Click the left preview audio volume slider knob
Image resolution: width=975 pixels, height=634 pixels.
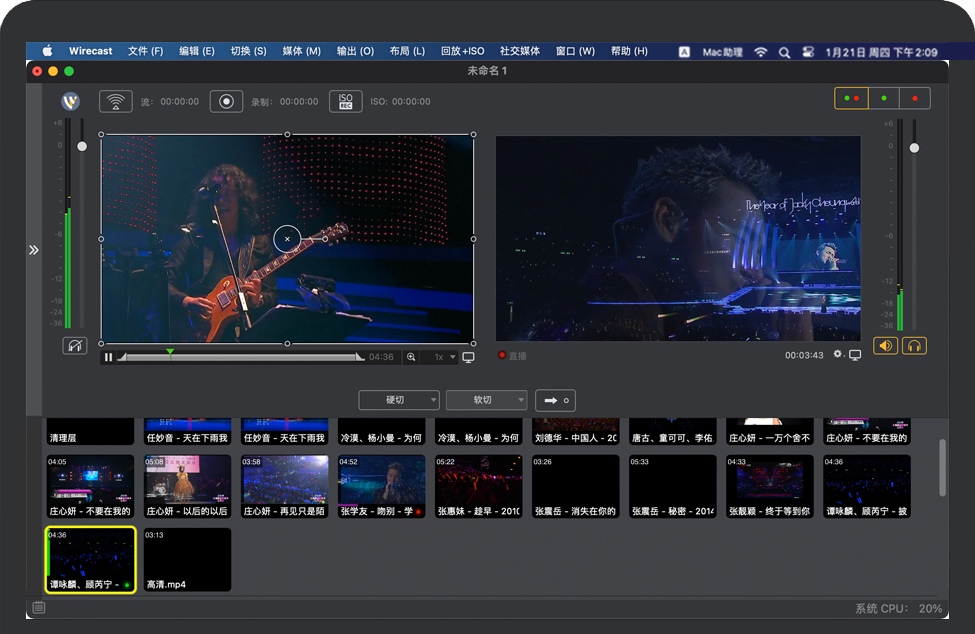tap(82, 147)
